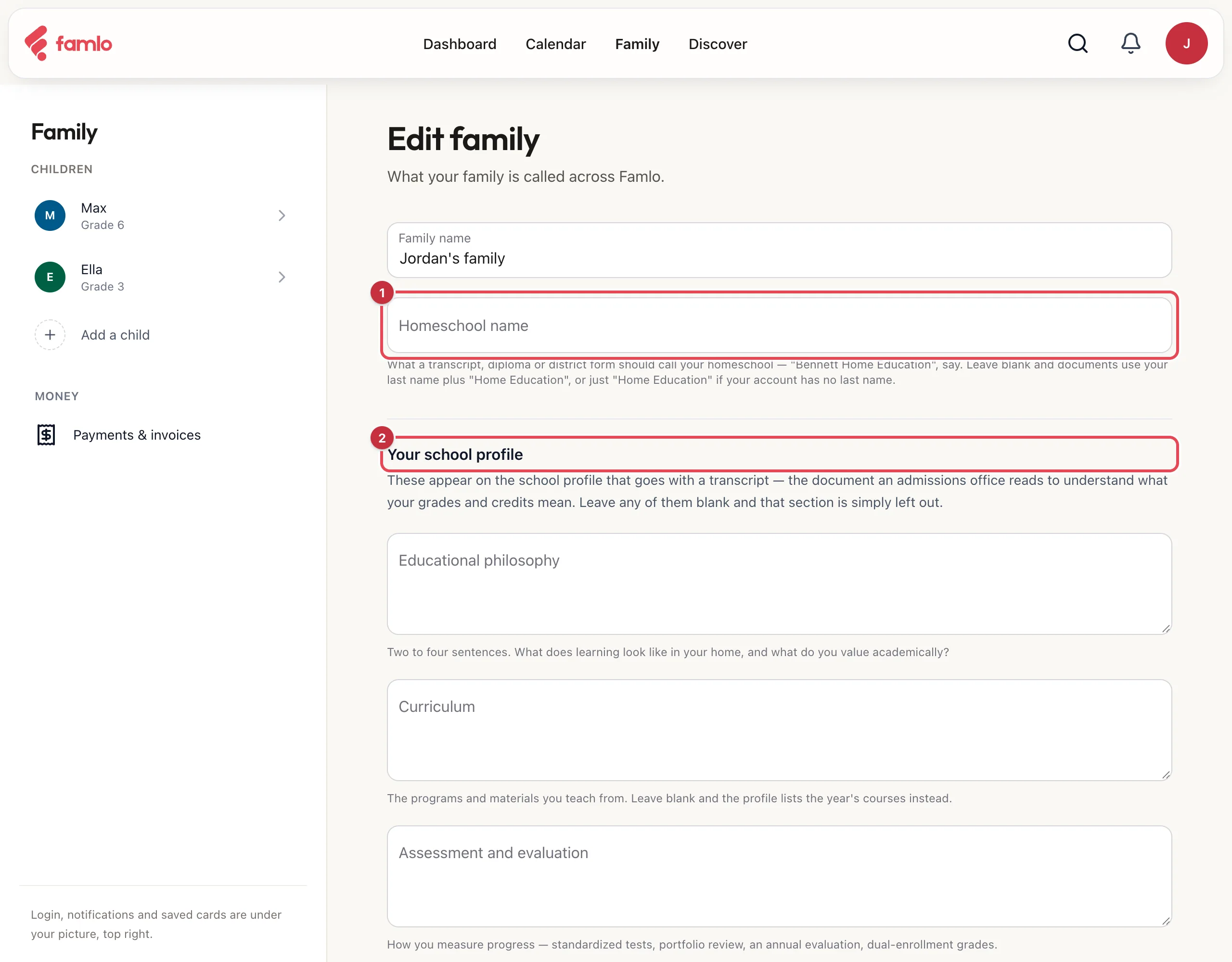
Task: Click Ella's E avatar
Action: [50, 277]
